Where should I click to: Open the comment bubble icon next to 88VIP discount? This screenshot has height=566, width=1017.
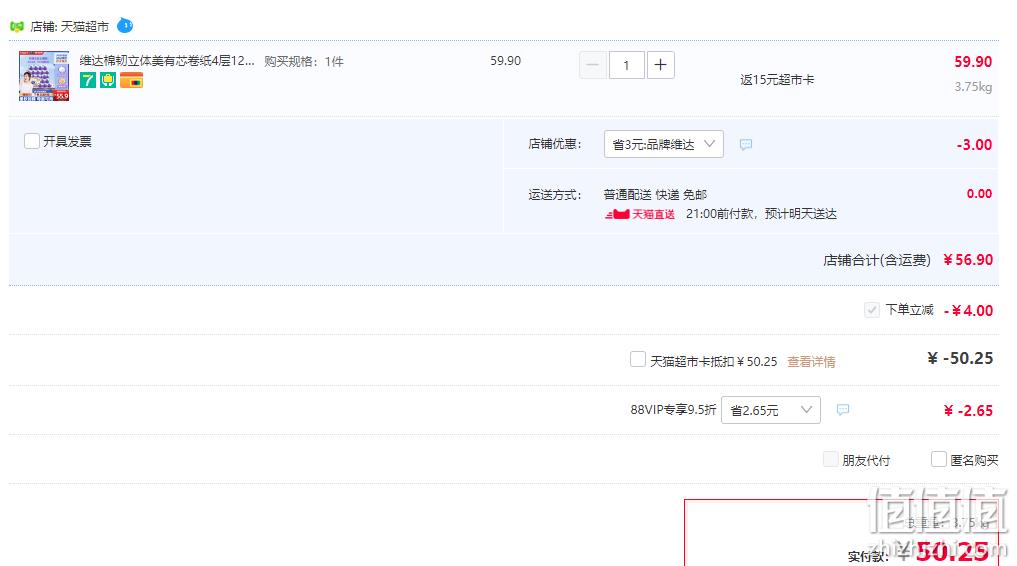click(843, 410)
